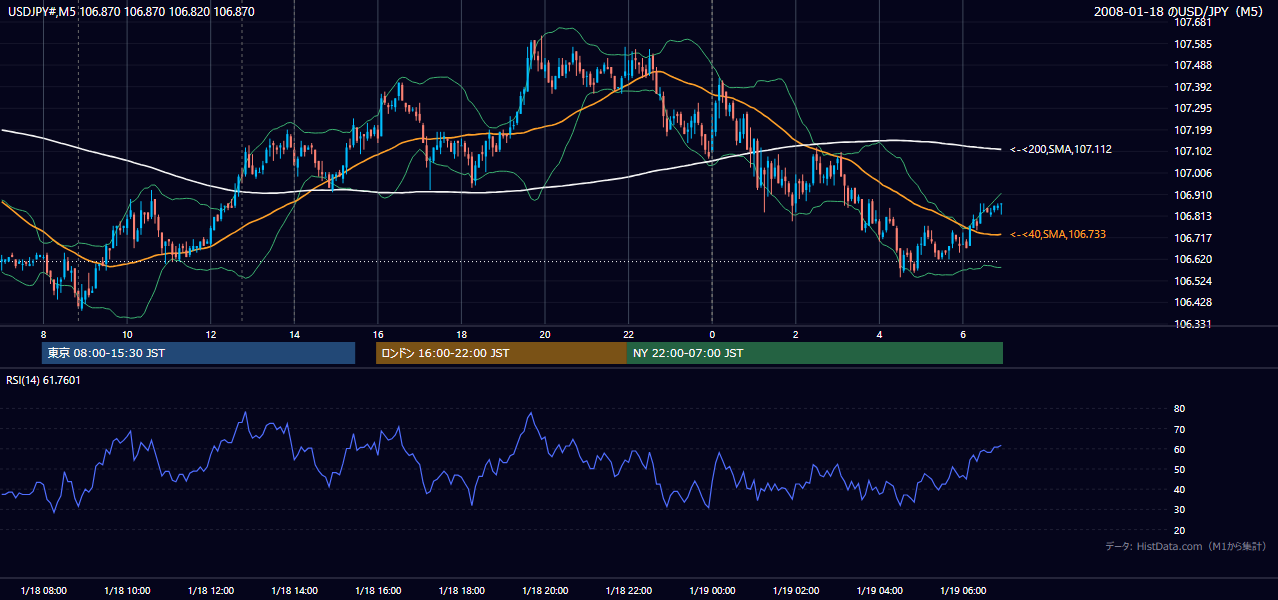
Task: Click the 1/19 00:00 bottom time label
Action: click(712, 591)
